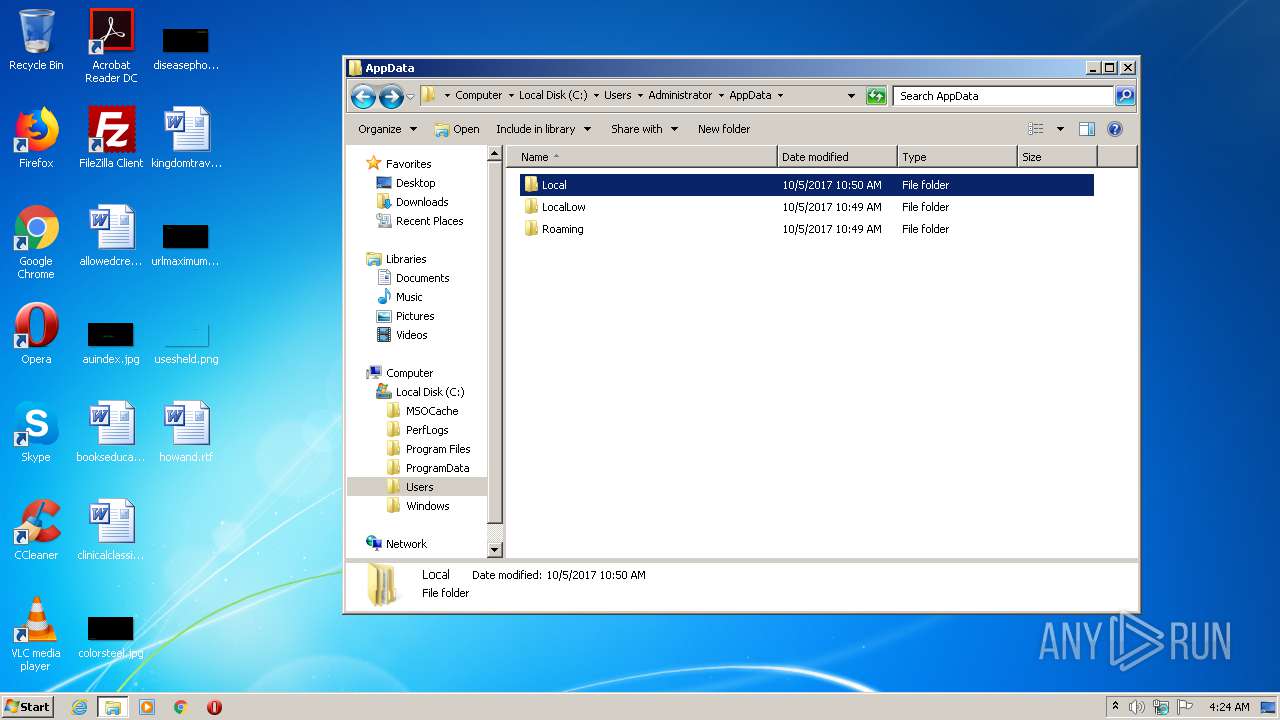1280x720 pixels.
Task: Open the Share with menu
Action: (644, 129)
